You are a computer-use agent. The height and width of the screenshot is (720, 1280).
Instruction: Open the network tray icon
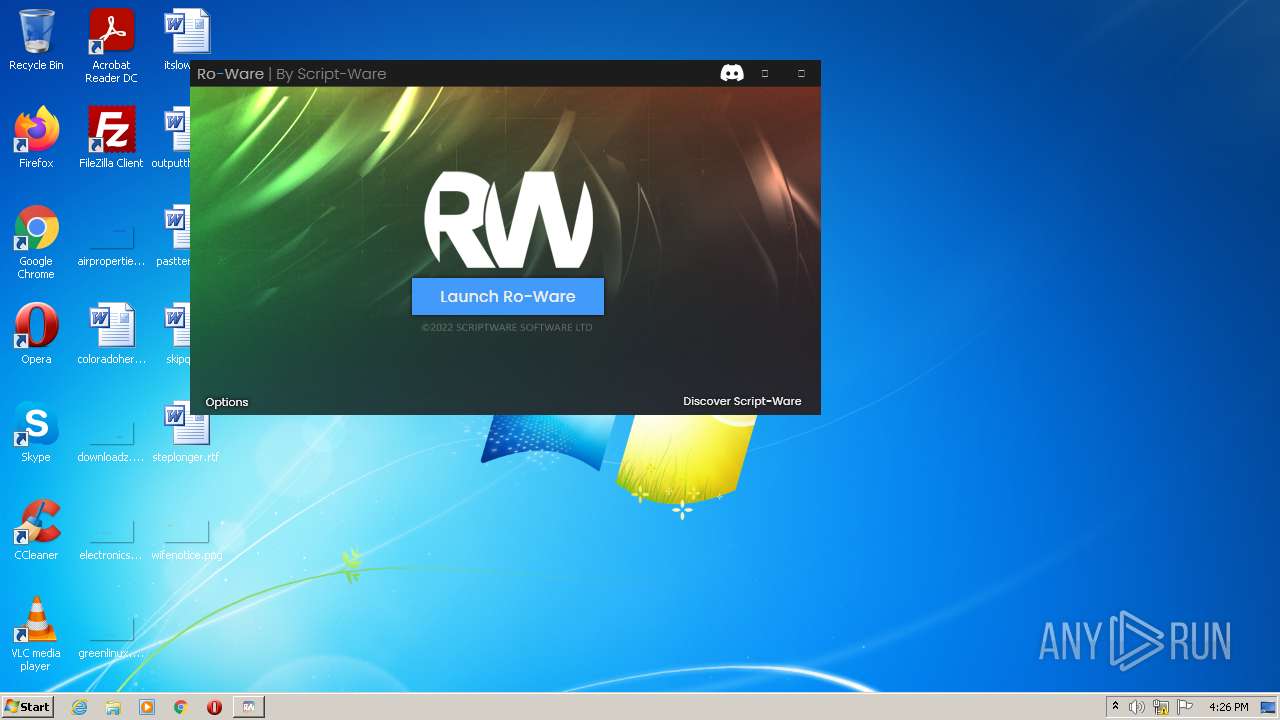click(1161, 707)
